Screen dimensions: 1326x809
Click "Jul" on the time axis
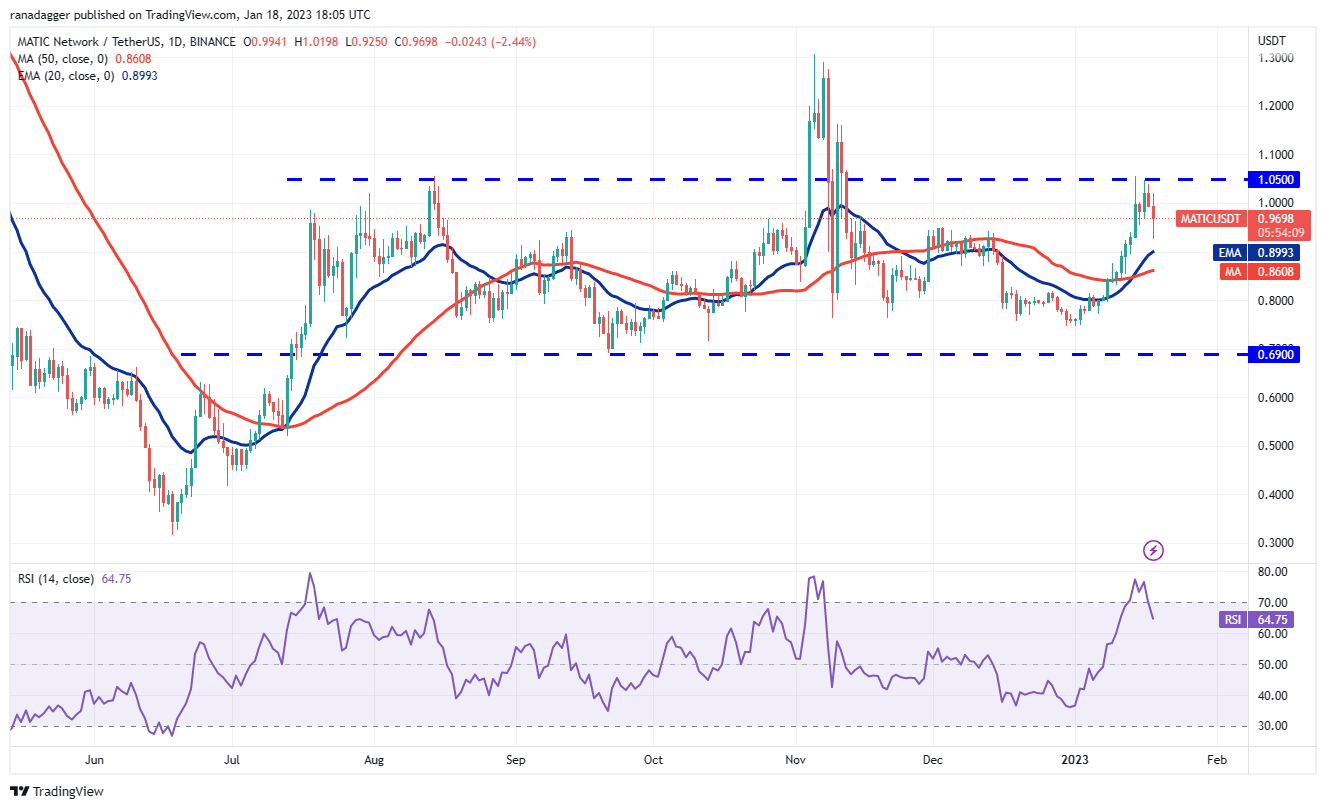[232, 760]
